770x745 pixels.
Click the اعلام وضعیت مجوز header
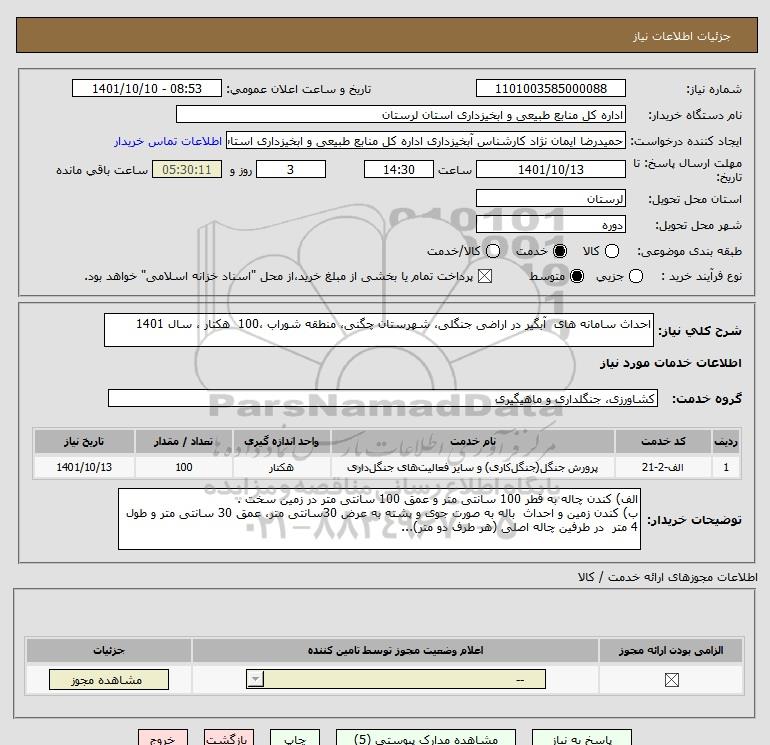coord(395,650)
